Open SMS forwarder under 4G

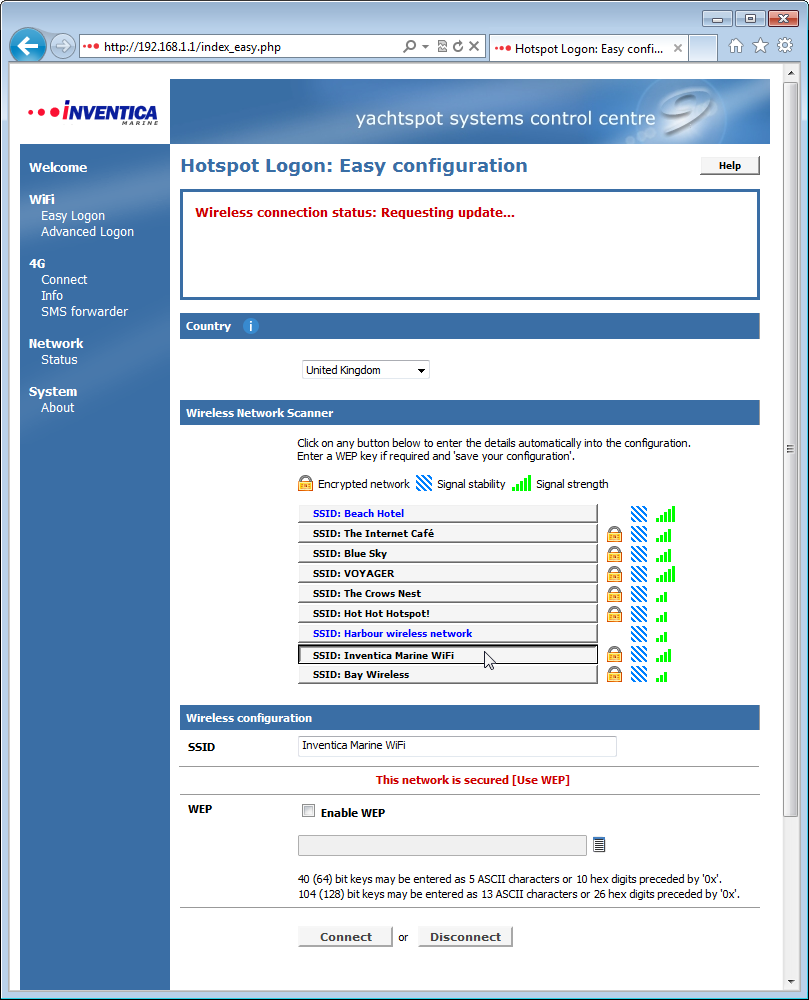pos(84,311)
